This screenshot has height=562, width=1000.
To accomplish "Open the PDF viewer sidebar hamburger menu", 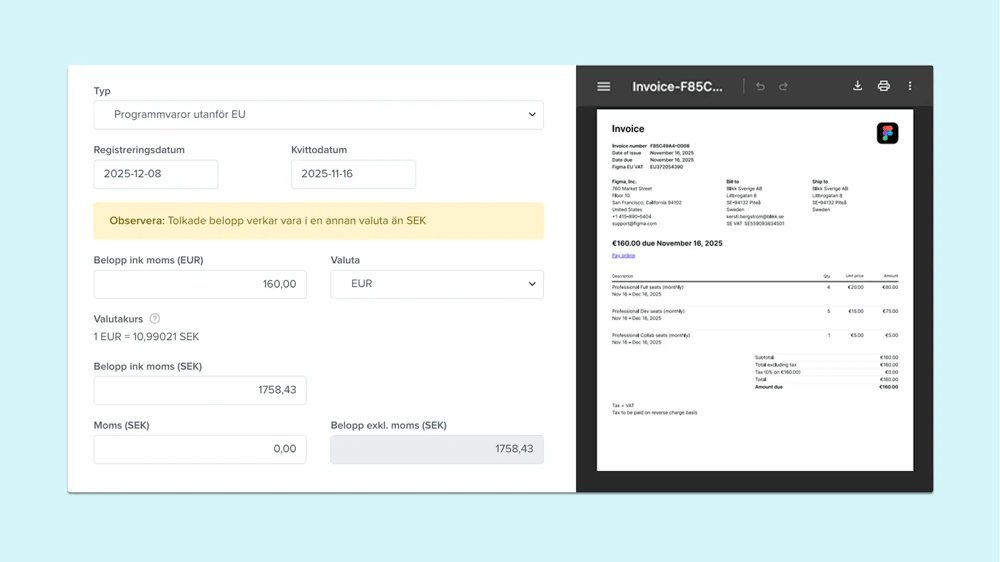I will pos(604,87).
